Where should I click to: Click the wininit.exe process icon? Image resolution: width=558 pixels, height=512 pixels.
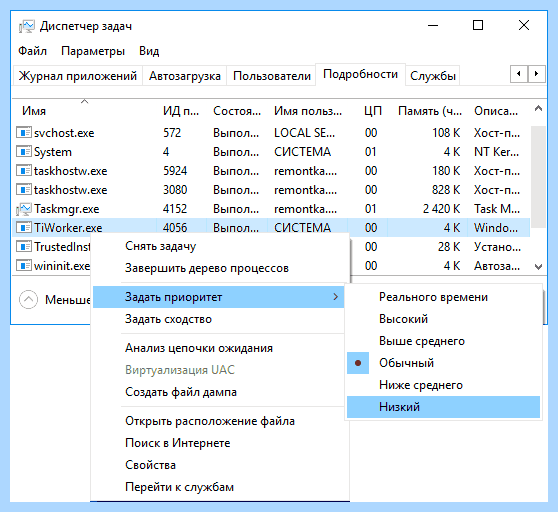click(x=23, y=266)
